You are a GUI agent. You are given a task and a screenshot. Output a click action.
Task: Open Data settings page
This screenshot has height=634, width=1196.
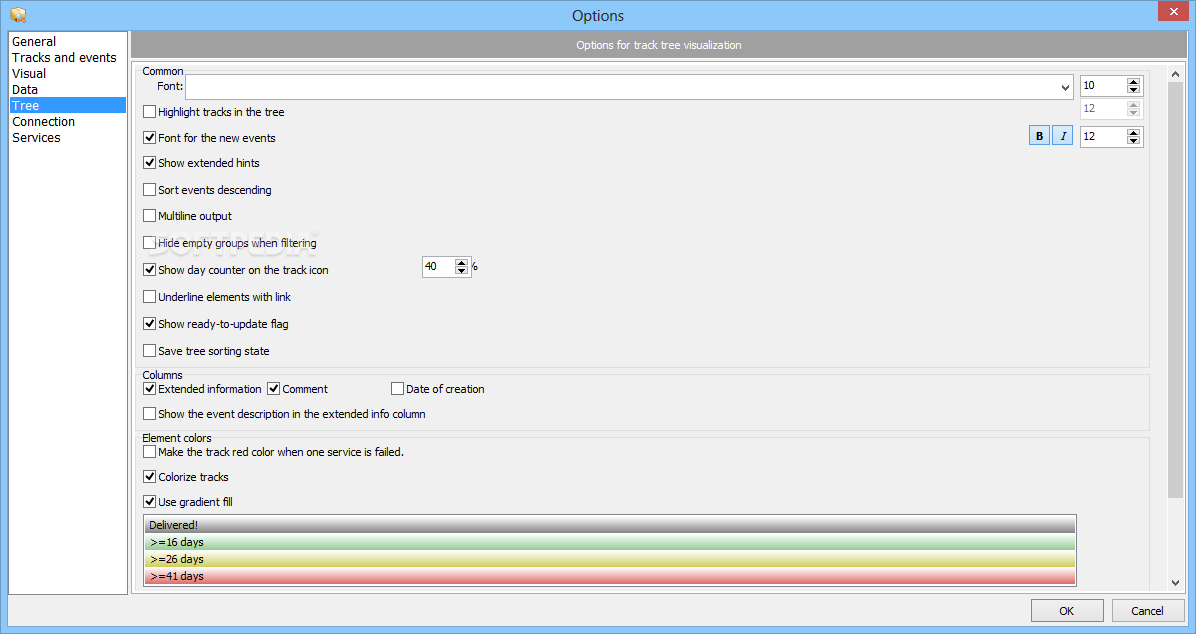25,89
